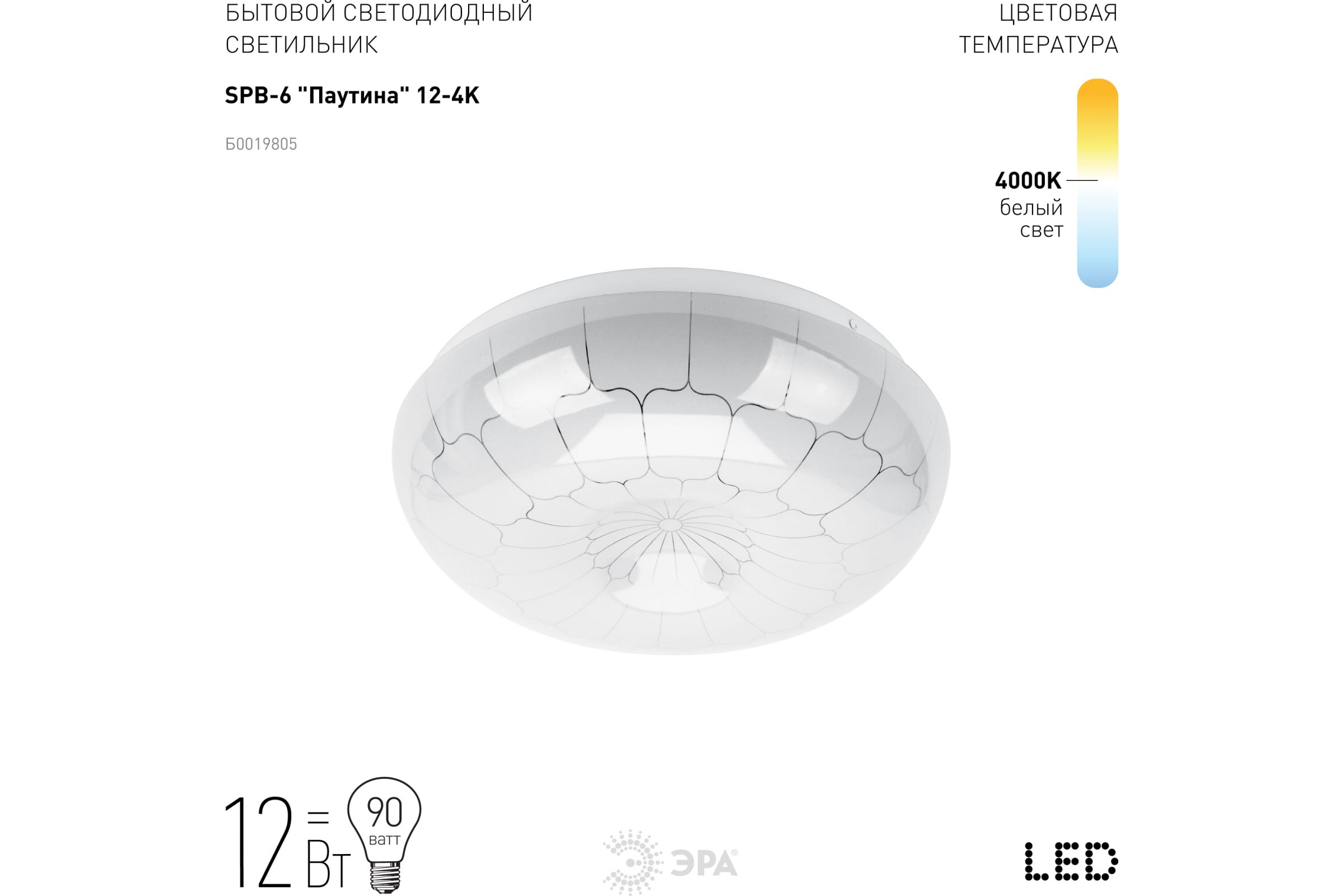The width and height of the screenshot is (1344, 896).
Task: Click the ЭРА dotted spiral emblem
Action: [x=632, y=863]
